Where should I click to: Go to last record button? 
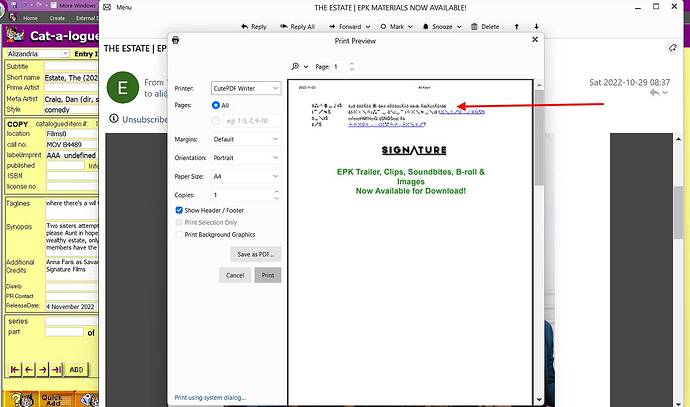point(57,370)
